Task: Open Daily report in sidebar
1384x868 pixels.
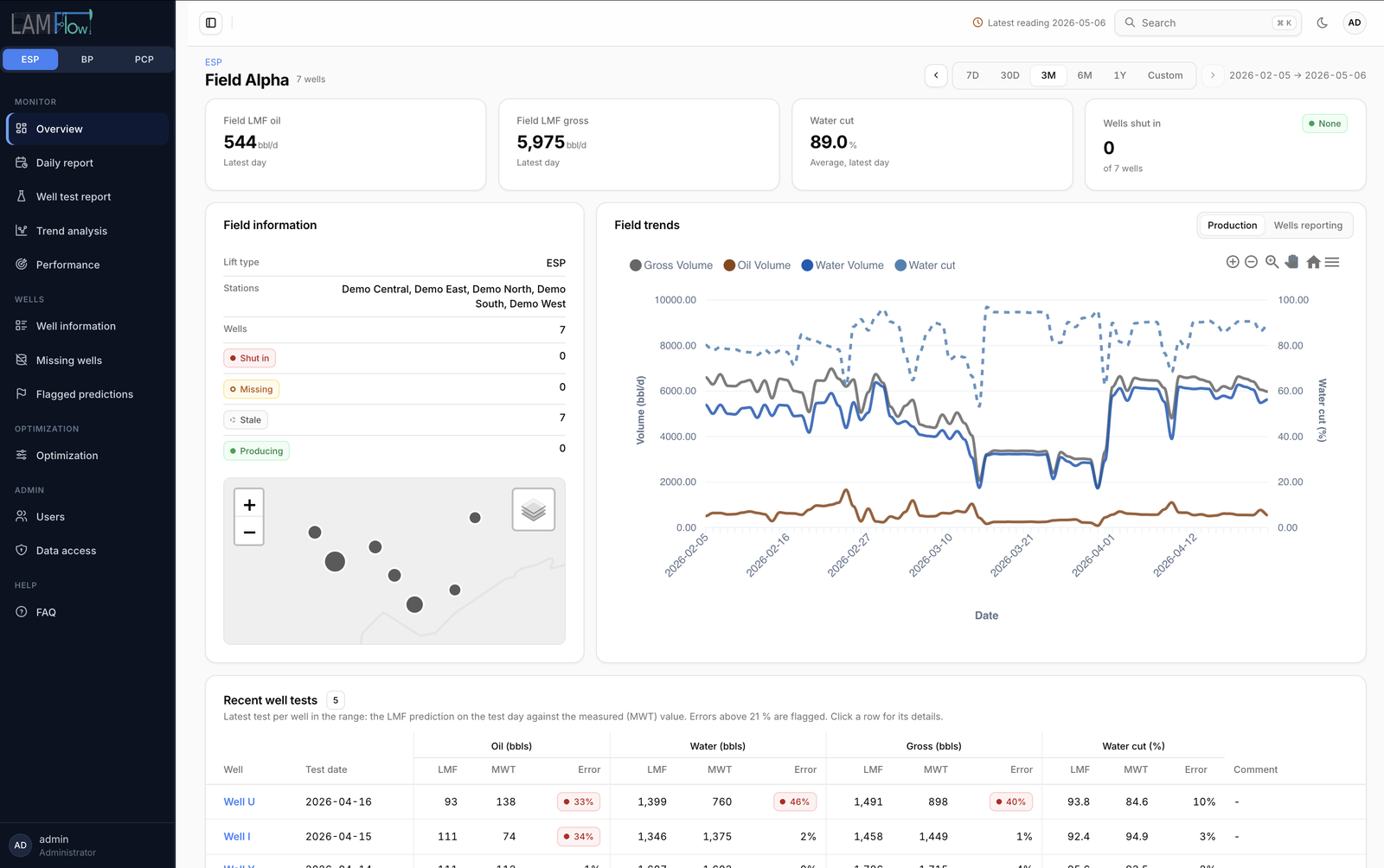Action: 87,163
